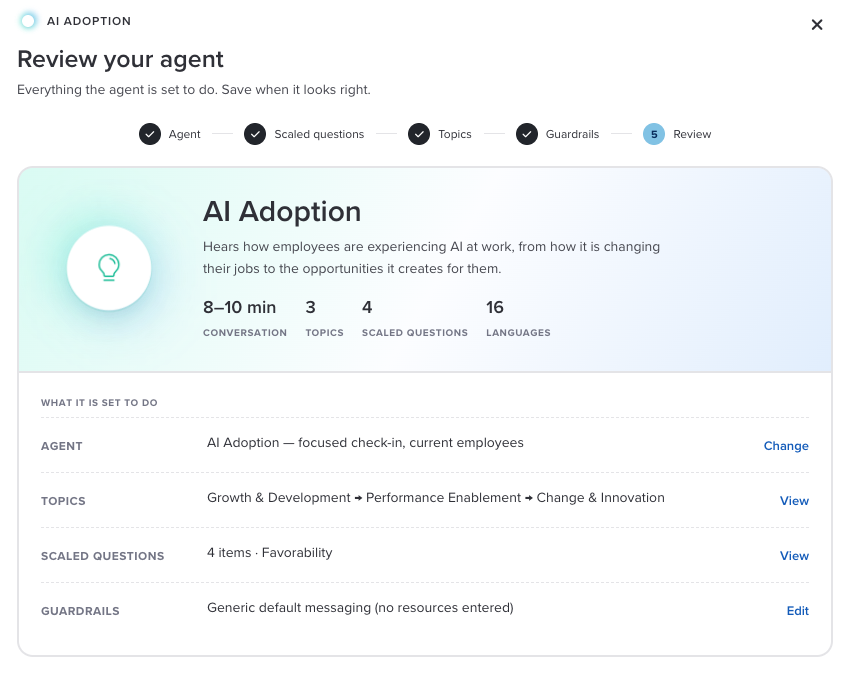The height and width of the screenshot is (681, 844).
Task: Go to the Guardrails step label
Action: 572,134
